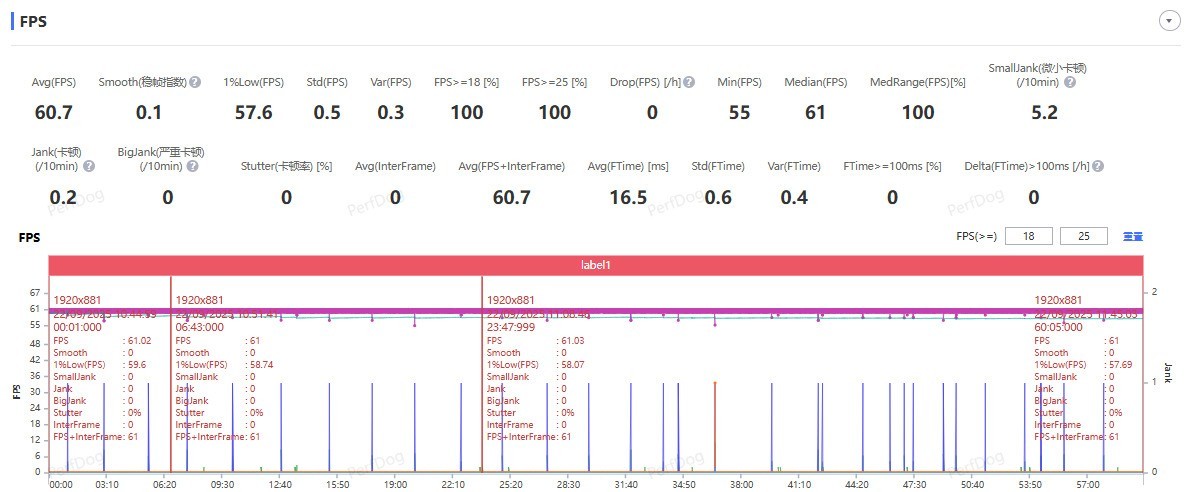The image size is (1194, 492).
Task: Click the help icon beside Smooth(稳帧指数)
Action: [x=196, y=82]
